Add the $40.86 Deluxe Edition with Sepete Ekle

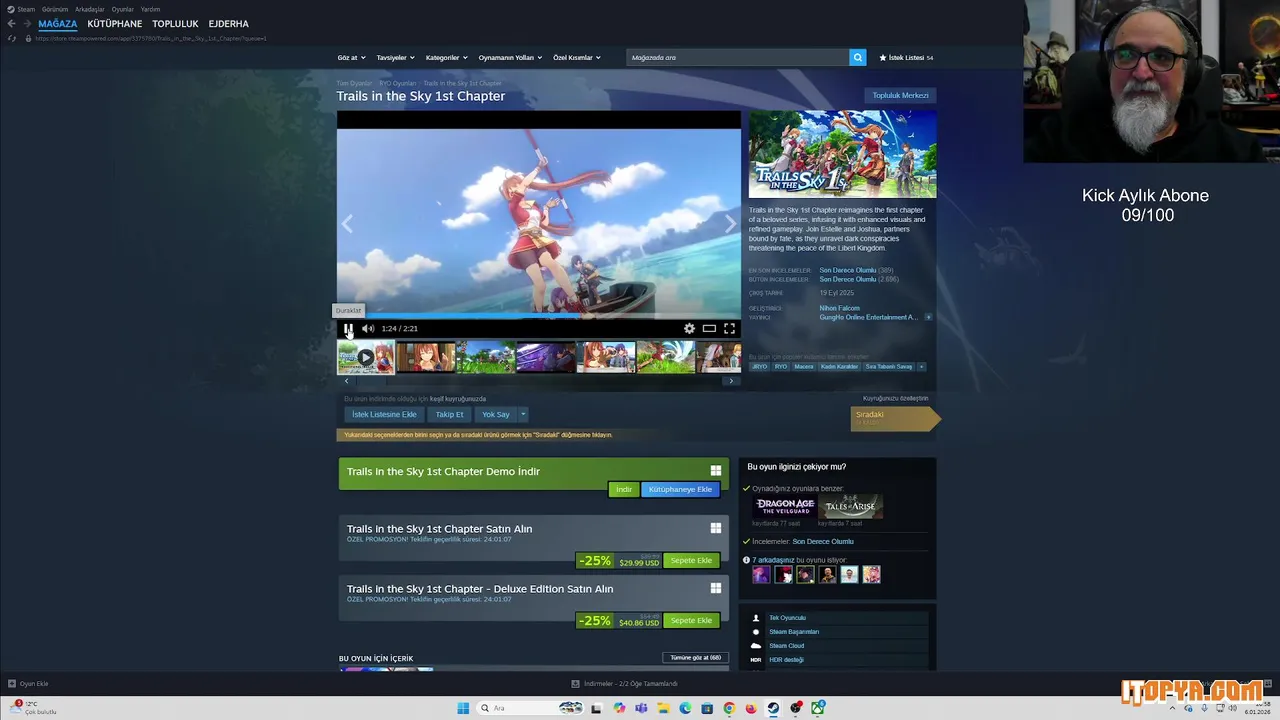point(691,620)
